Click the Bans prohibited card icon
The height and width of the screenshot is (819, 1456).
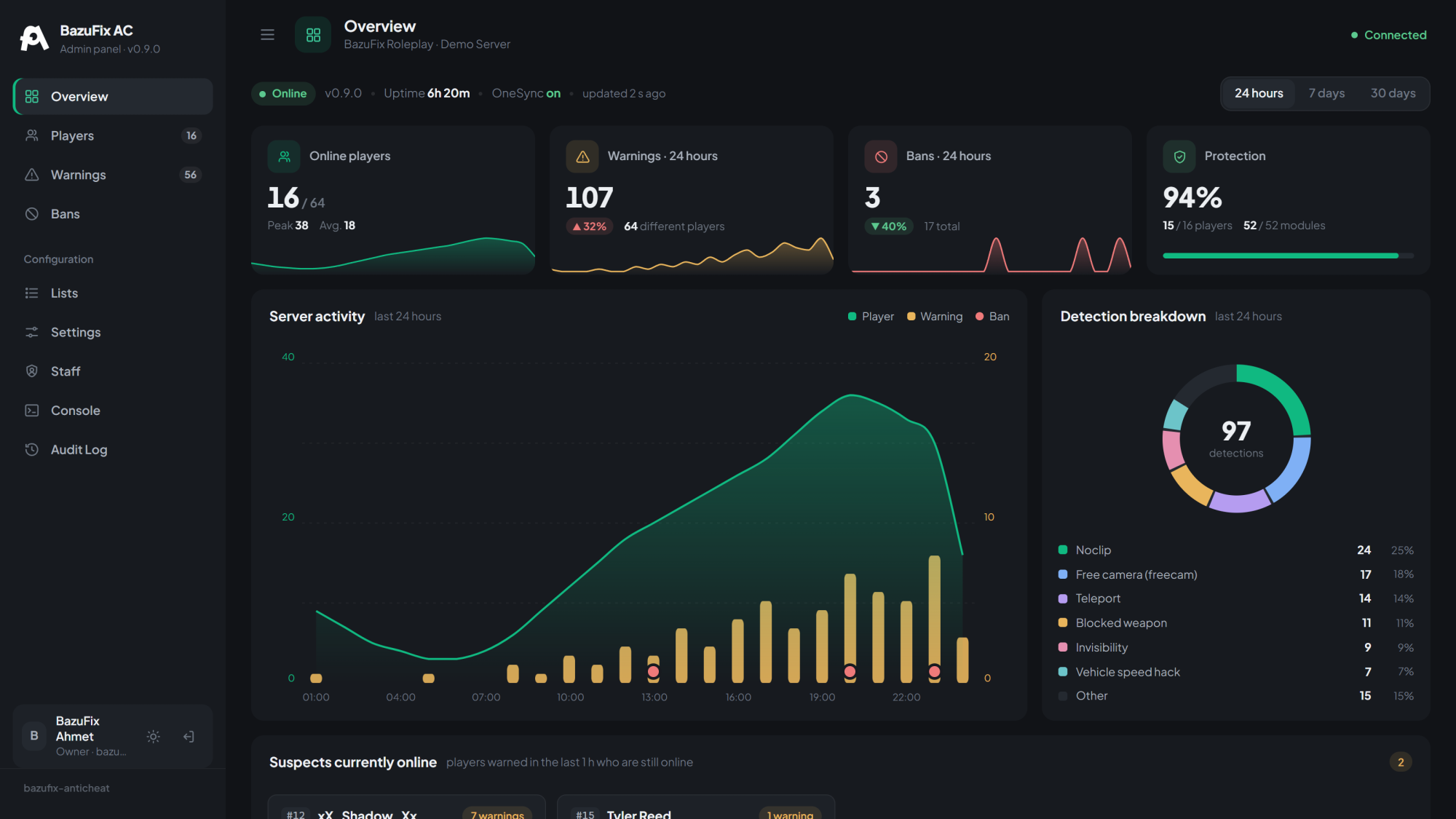click(x=881, y=157)
